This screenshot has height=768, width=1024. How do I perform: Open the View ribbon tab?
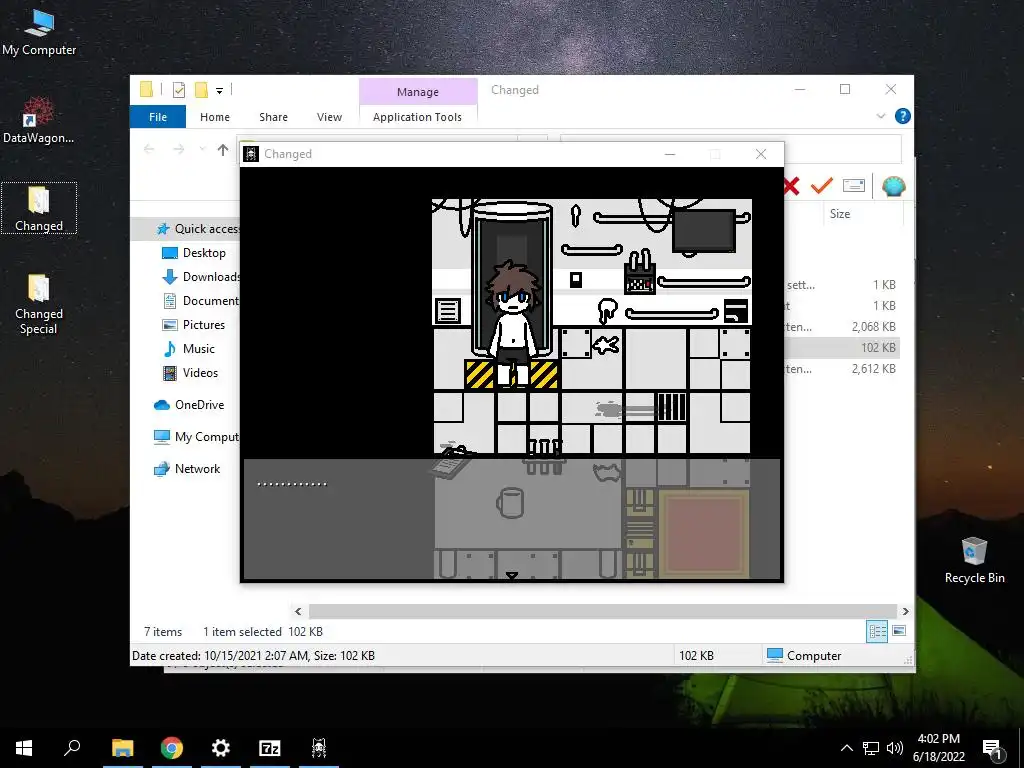click(329, 117)
